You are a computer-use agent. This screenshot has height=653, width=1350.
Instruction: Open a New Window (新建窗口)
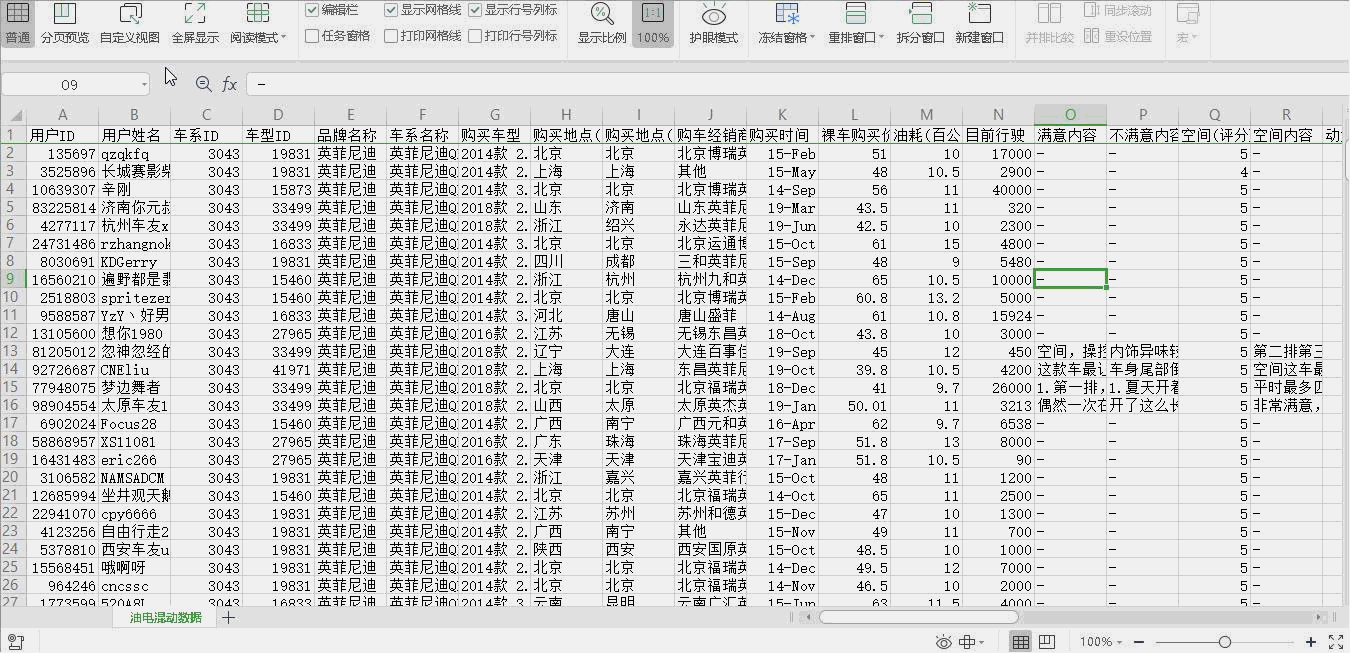point(979,23)
